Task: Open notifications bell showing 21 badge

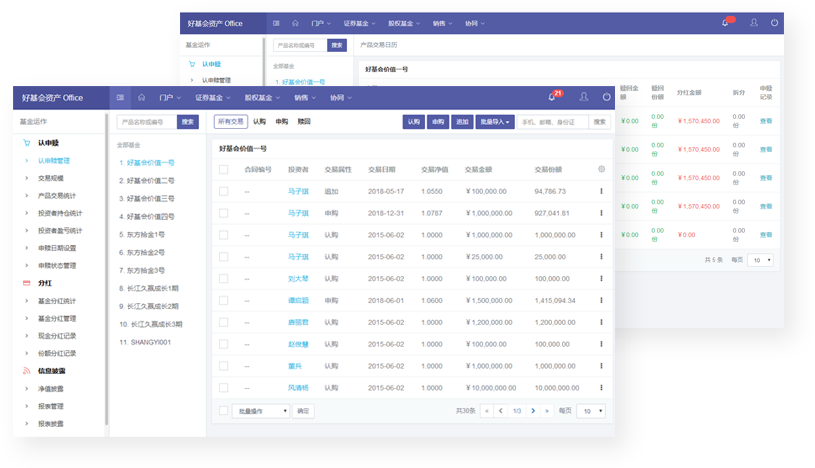Action: tap(551, 97)
